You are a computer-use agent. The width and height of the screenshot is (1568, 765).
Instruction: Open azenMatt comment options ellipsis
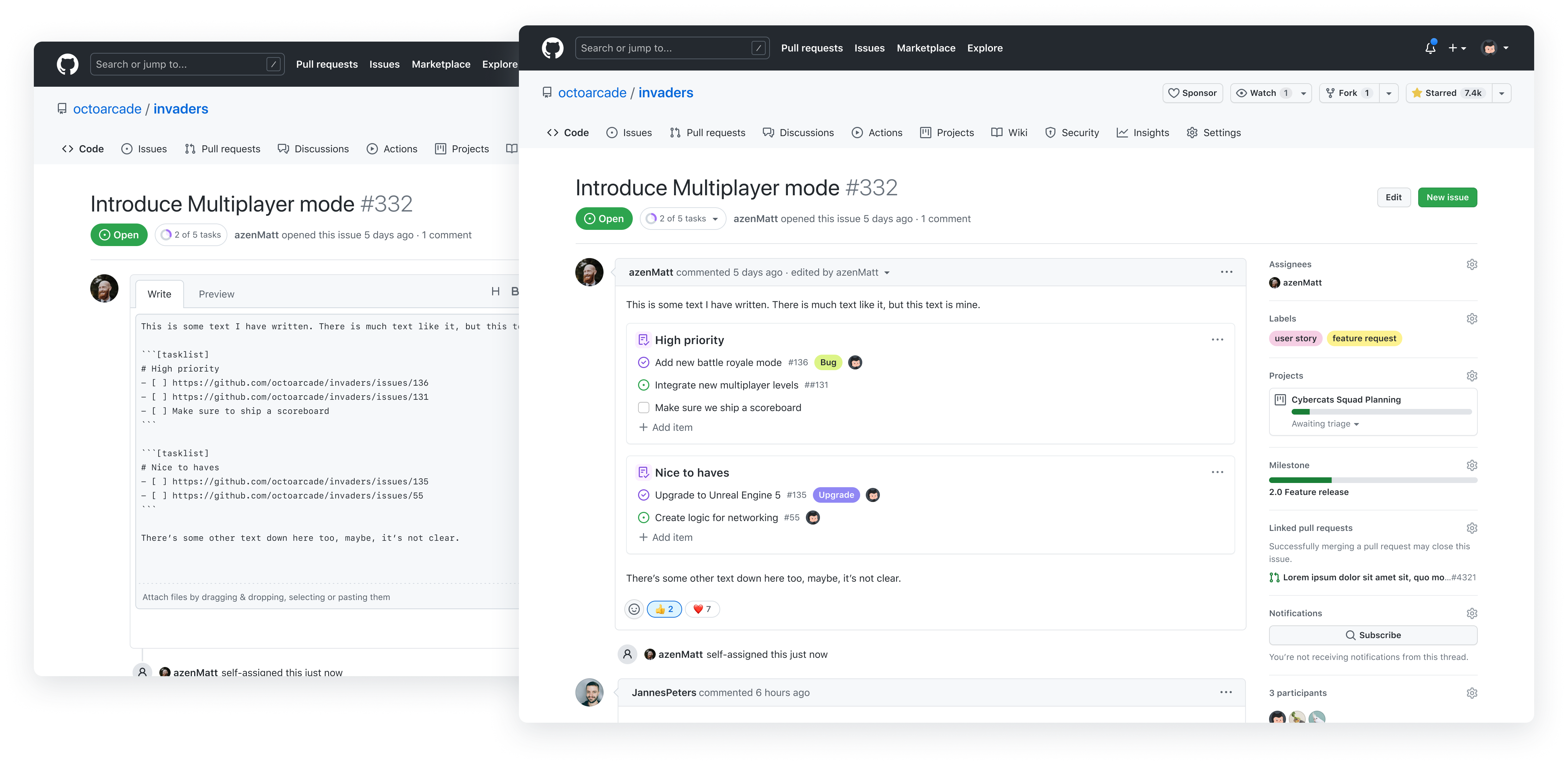tap(1226, 272)
